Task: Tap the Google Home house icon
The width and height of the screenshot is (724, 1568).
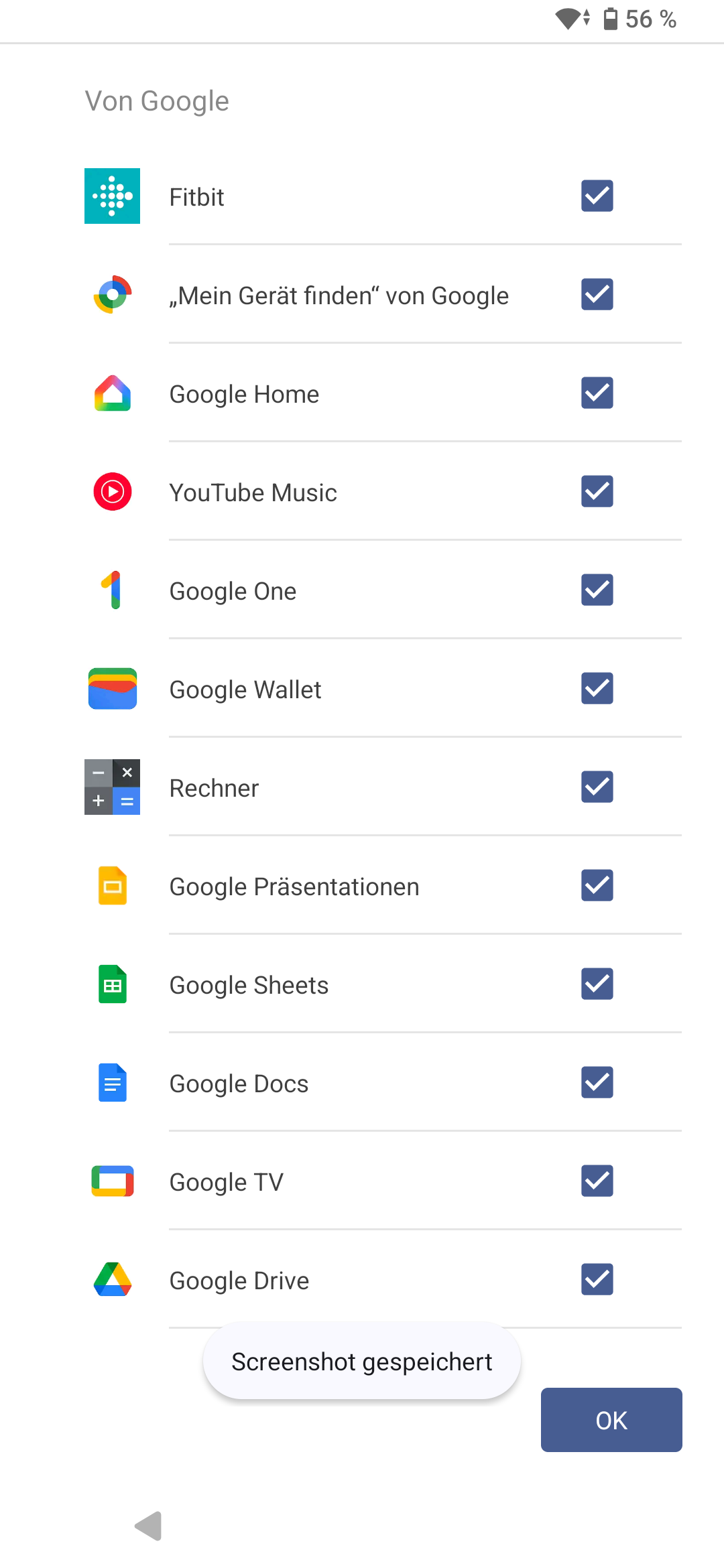Action: pos(112,393)
